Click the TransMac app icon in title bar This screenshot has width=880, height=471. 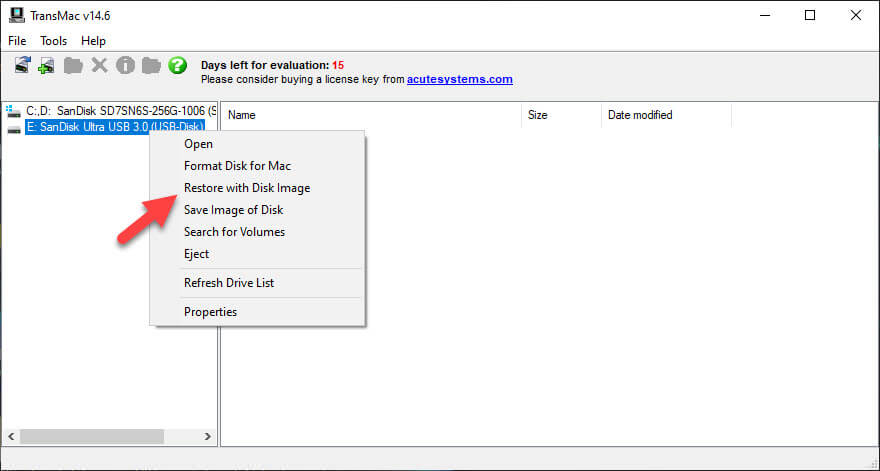16,15
